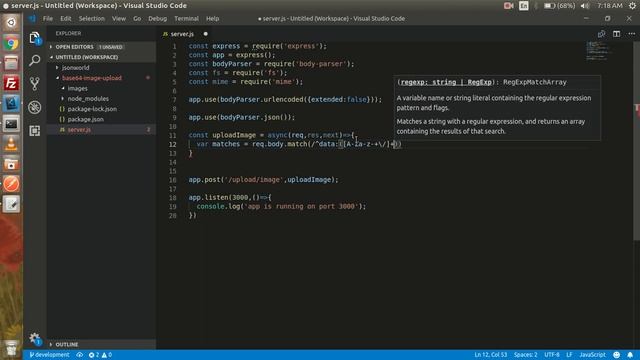Open the Terminal menu
The image size is (640, 360).
coord(186,19)
